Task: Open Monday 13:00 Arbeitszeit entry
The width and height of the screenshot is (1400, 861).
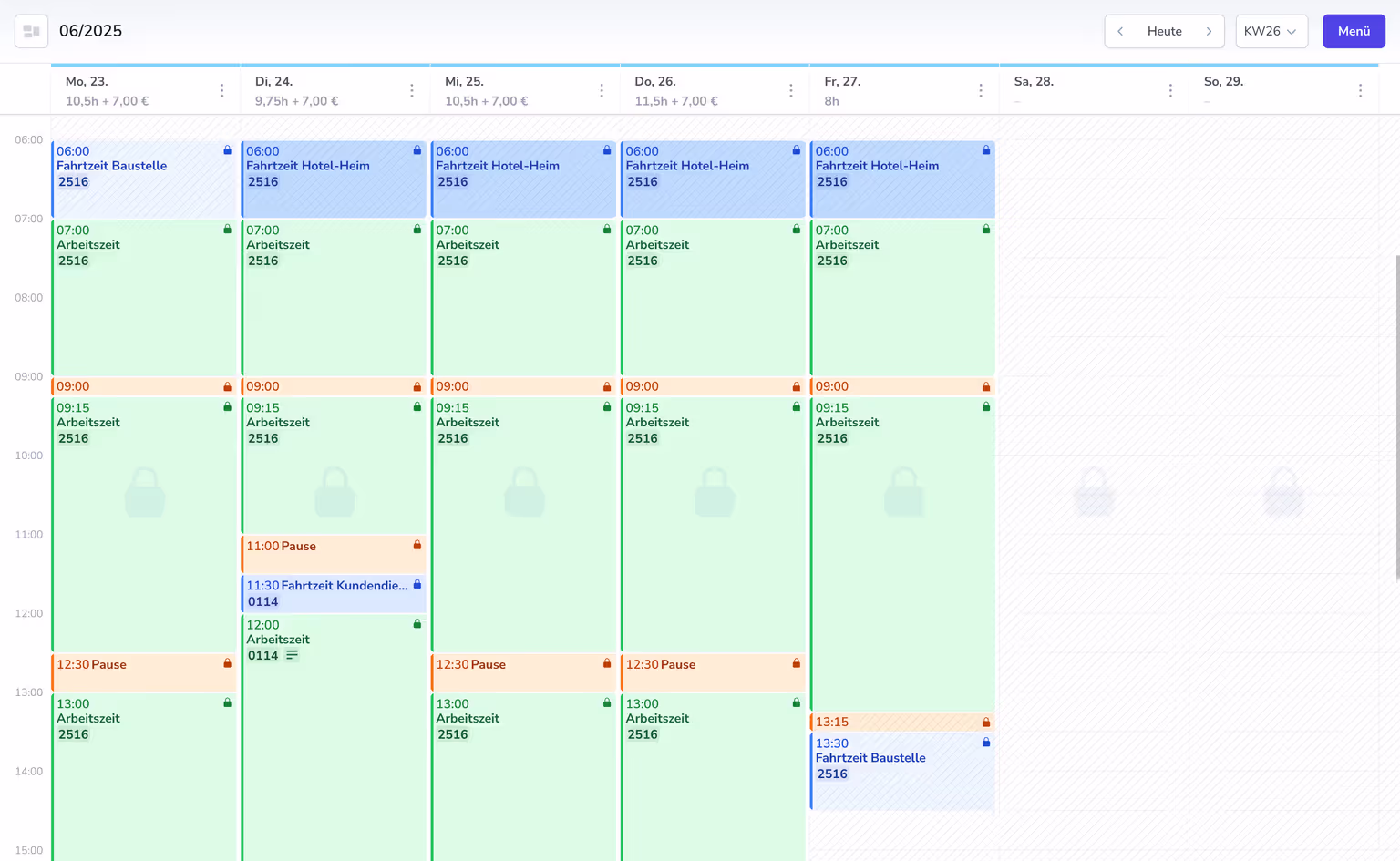Action: coord(144,777)
